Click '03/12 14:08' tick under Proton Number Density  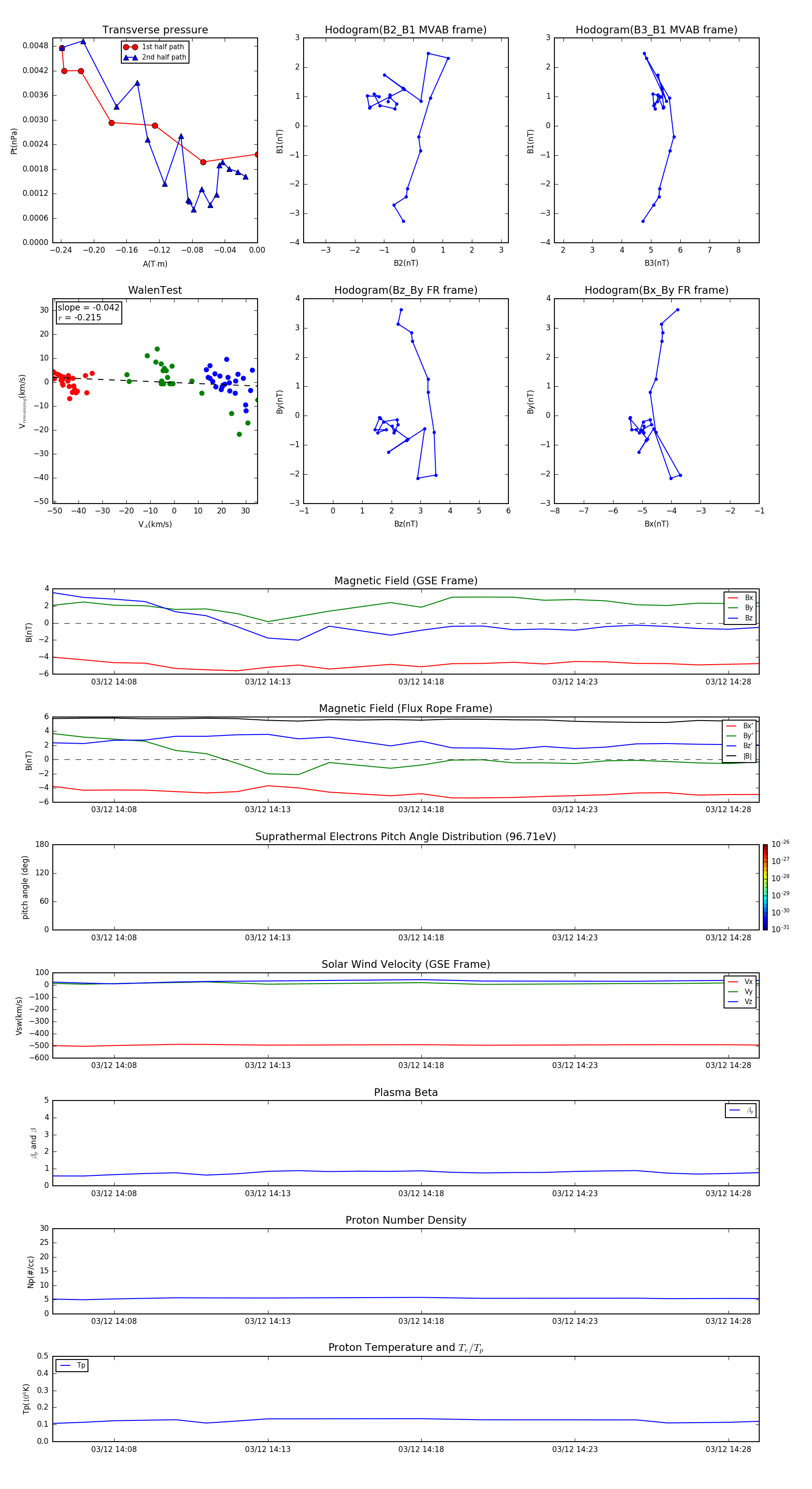coord(114,1321)
